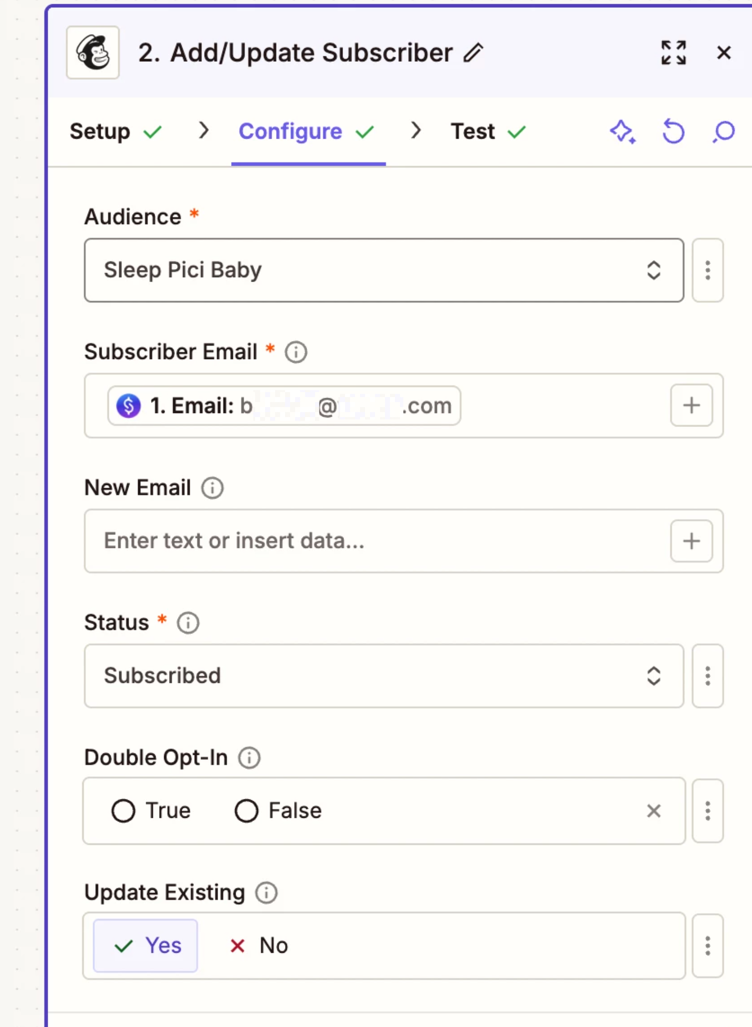Open the Audience dropdown
The image size is (752, 1027).
point(383,270)
